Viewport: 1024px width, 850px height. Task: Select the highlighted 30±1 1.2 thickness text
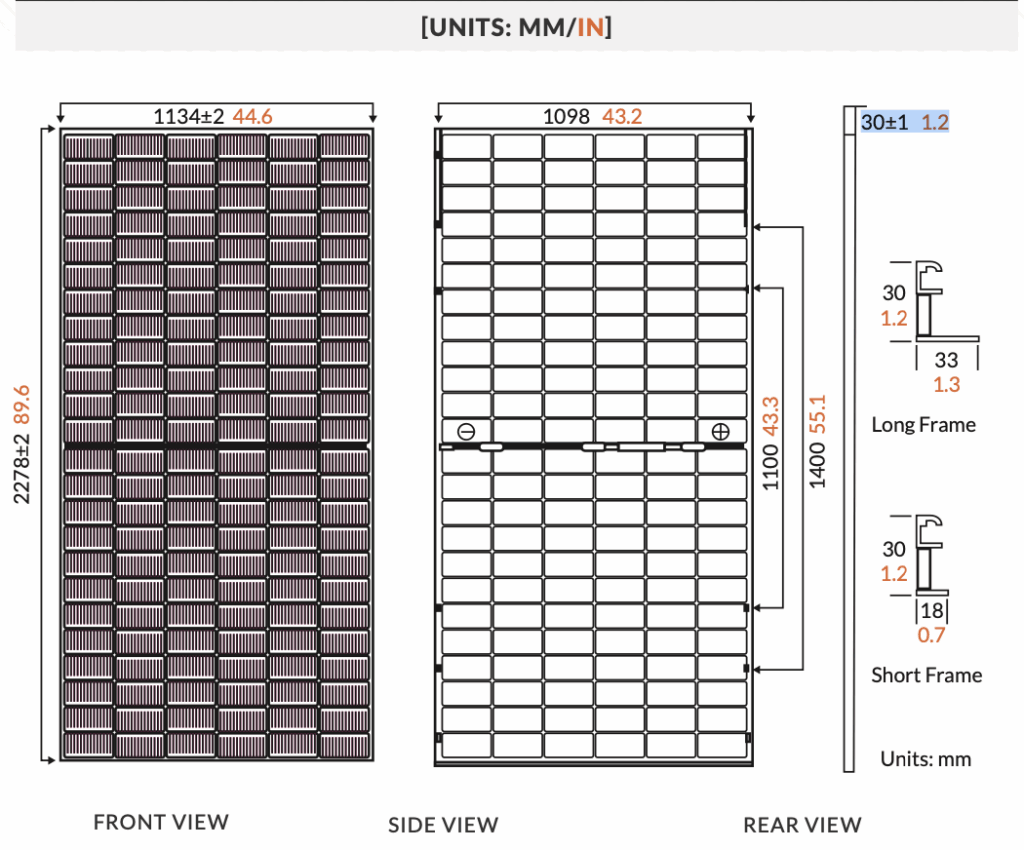(x=904, y=123)
